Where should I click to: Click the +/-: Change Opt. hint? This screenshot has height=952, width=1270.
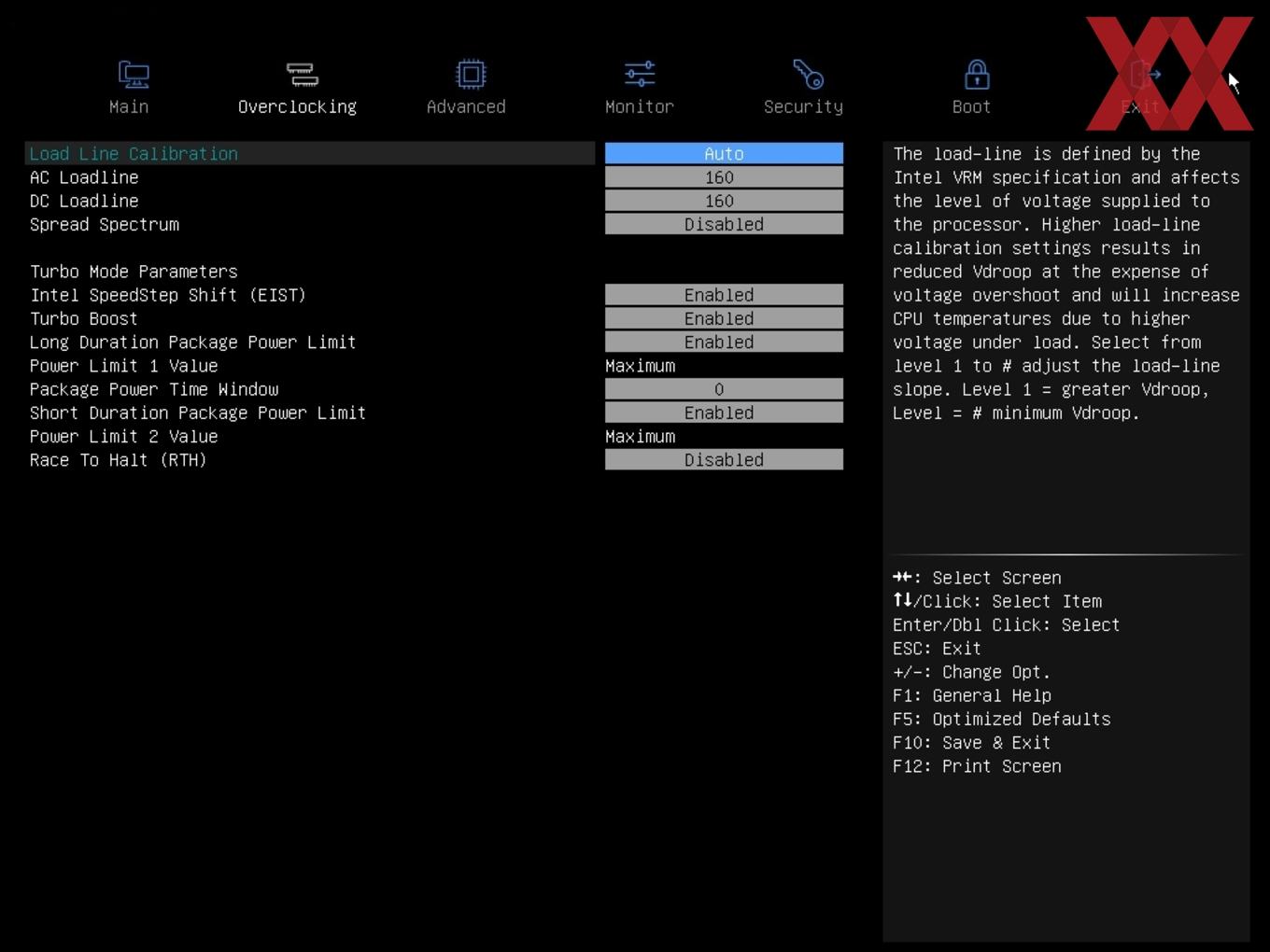[971, 672]
